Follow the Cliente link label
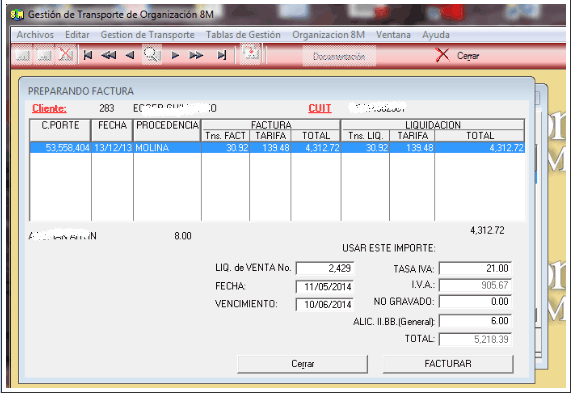The height and width of the screenshot is (393, 571). coord(50,108)
